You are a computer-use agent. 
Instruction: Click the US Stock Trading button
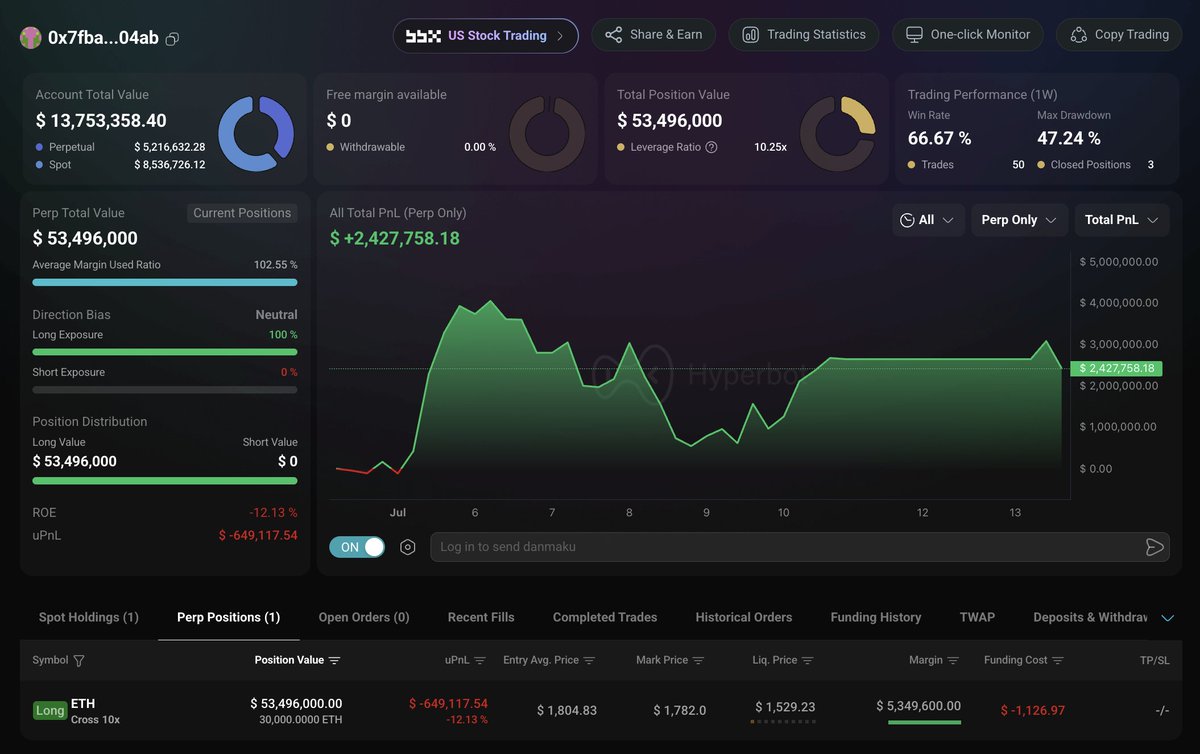point(486,36)
